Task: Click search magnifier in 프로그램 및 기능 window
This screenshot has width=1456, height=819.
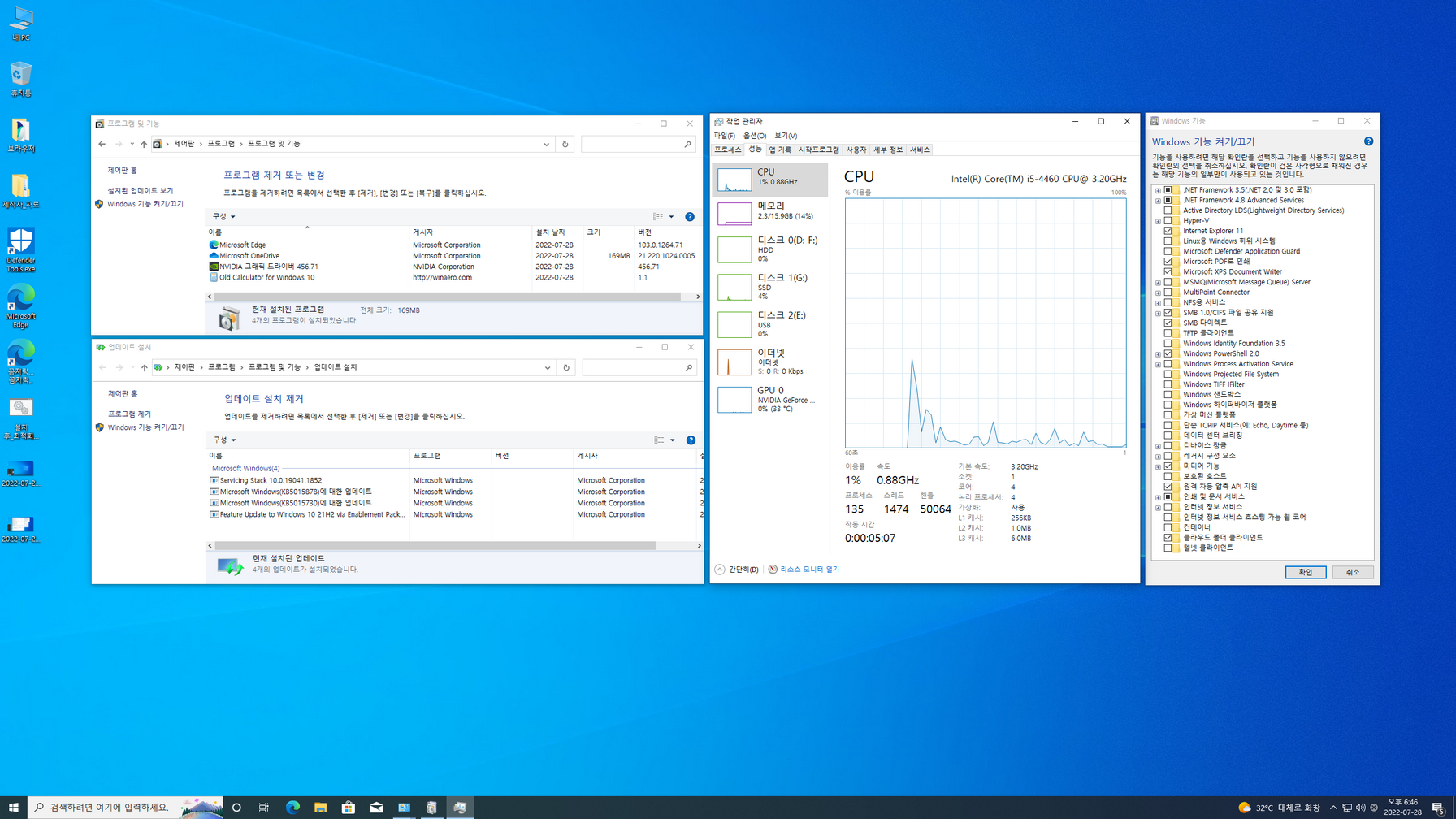Action: (687, 144)
